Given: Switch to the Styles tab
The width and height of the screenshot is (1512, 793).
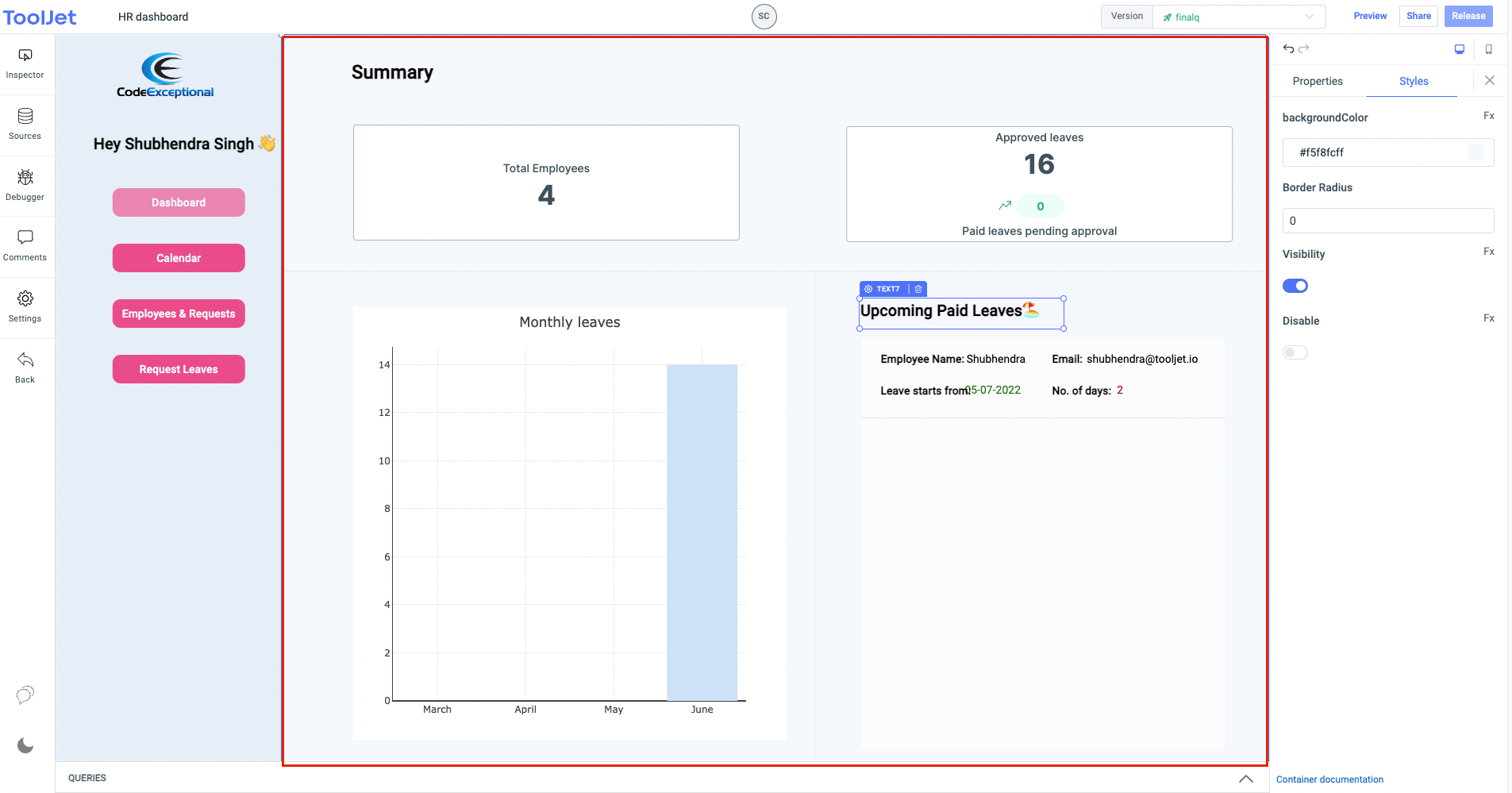Looking at the screenshot, I should click(x=1414, y=81).
